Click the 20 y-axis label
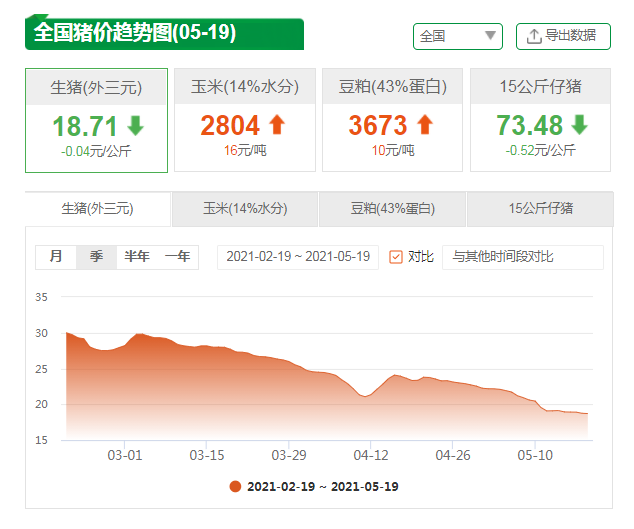This screenshot has height=529, width=634. (41, 404)
